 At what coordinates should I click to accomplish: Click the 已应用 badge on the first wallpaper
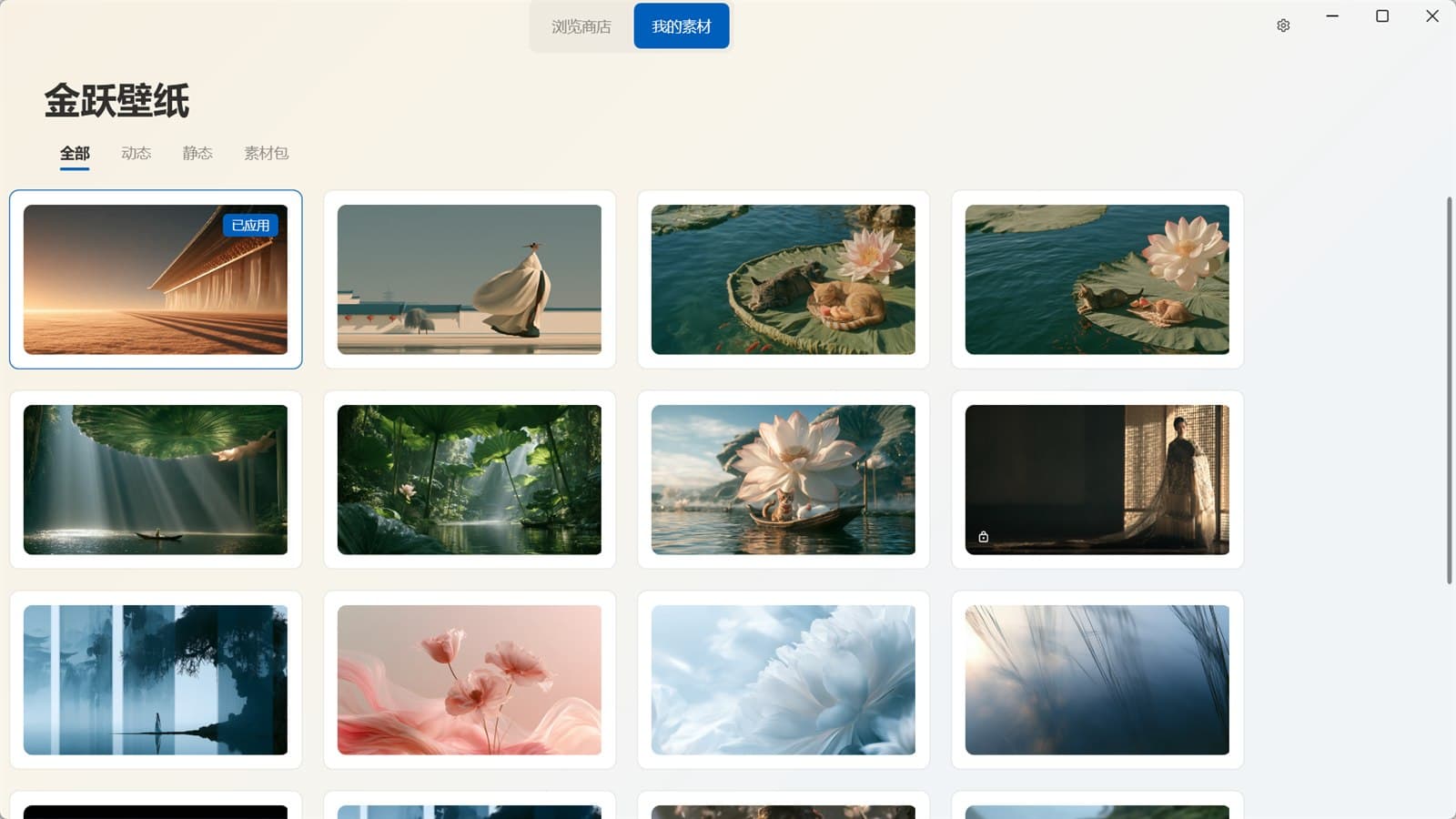pos(250,225)
